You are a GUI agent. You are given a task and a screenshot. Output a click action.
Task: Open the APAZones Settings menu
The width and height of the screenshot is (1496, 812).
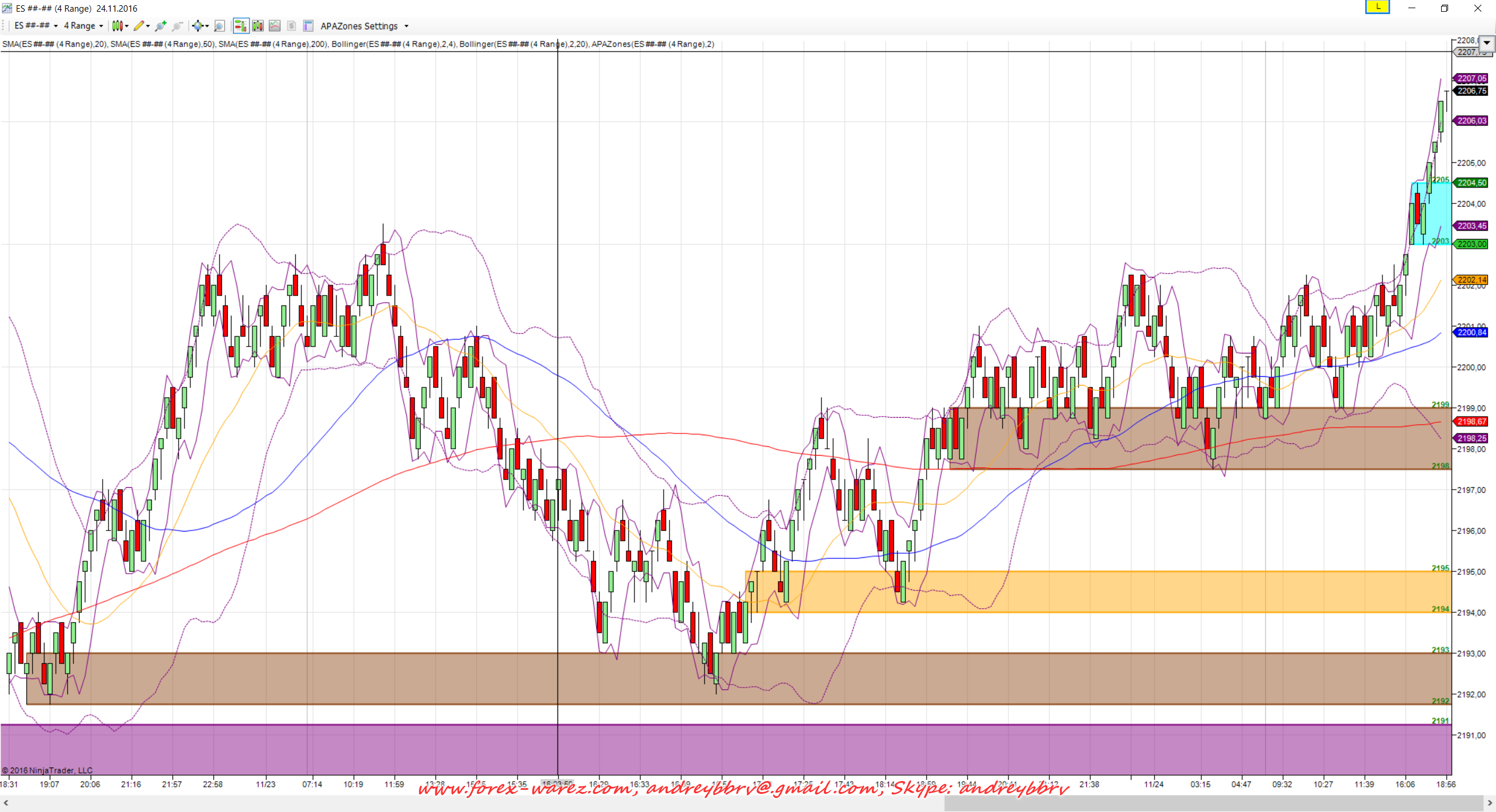click(x=364, y=26)
